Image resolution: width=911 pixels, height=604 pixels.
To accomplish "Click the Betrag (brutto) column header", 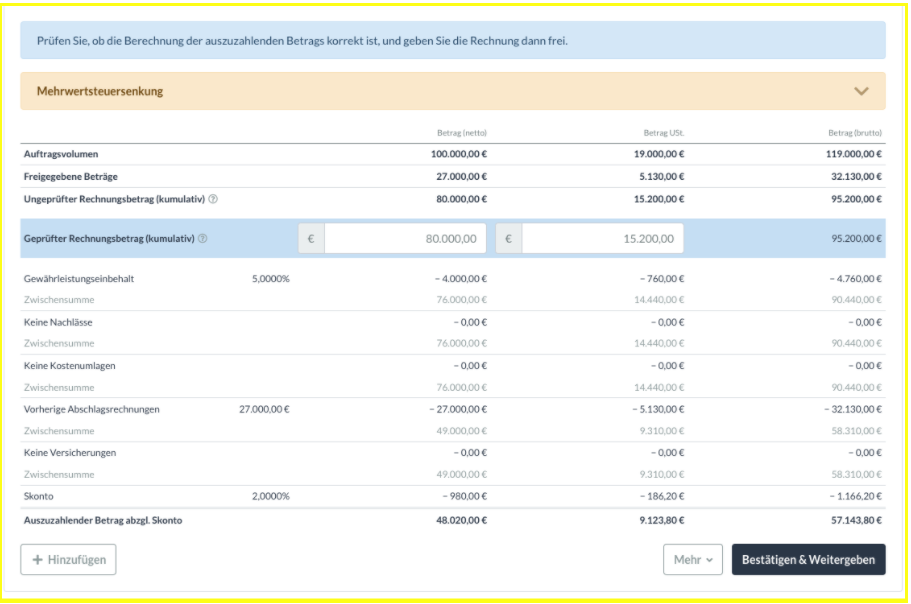I will click(855, 133).
